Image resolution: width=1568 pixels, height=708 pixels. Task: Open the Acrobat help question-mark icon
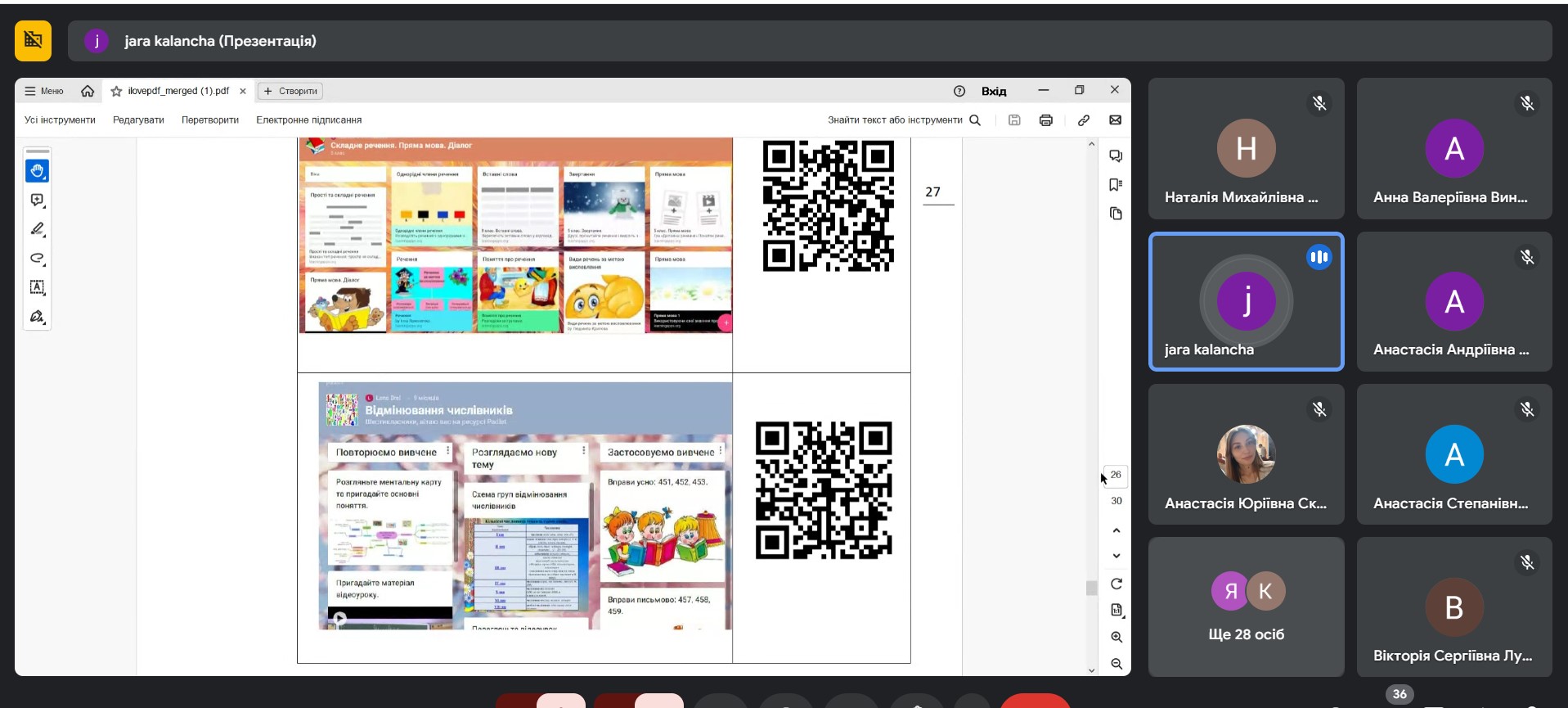pos(959,91)
